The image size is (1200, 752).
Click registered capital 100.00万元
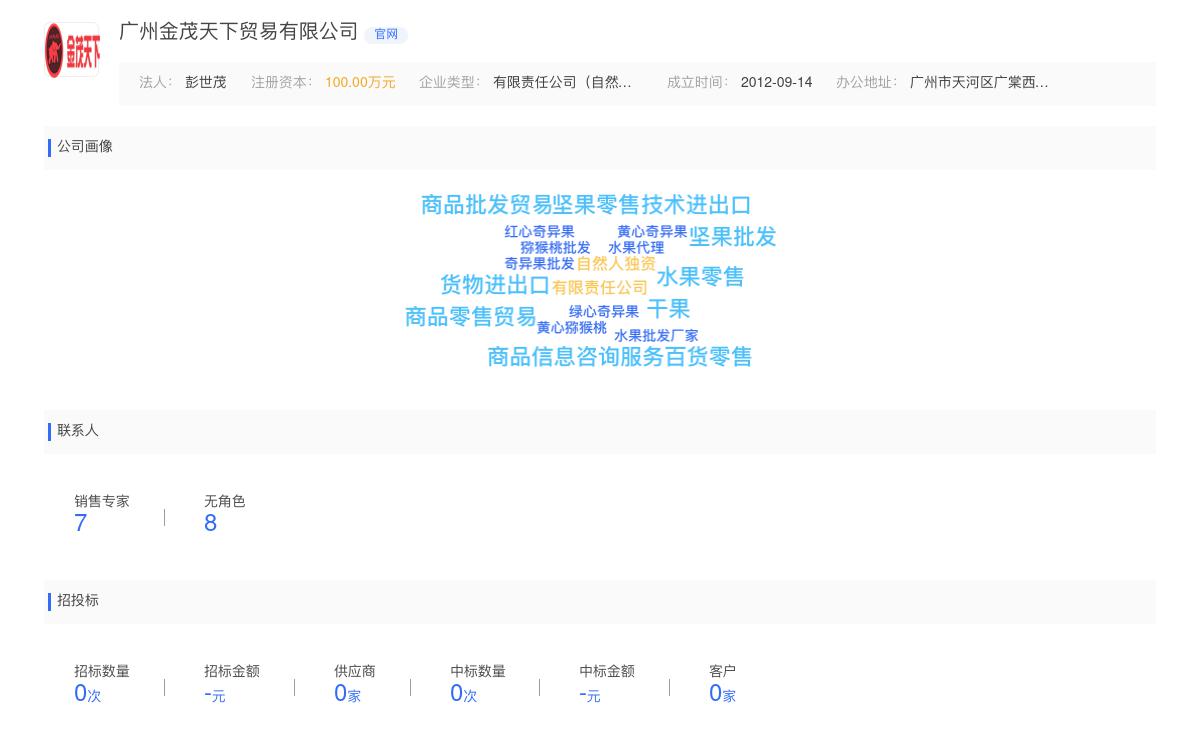click(360, 83)
